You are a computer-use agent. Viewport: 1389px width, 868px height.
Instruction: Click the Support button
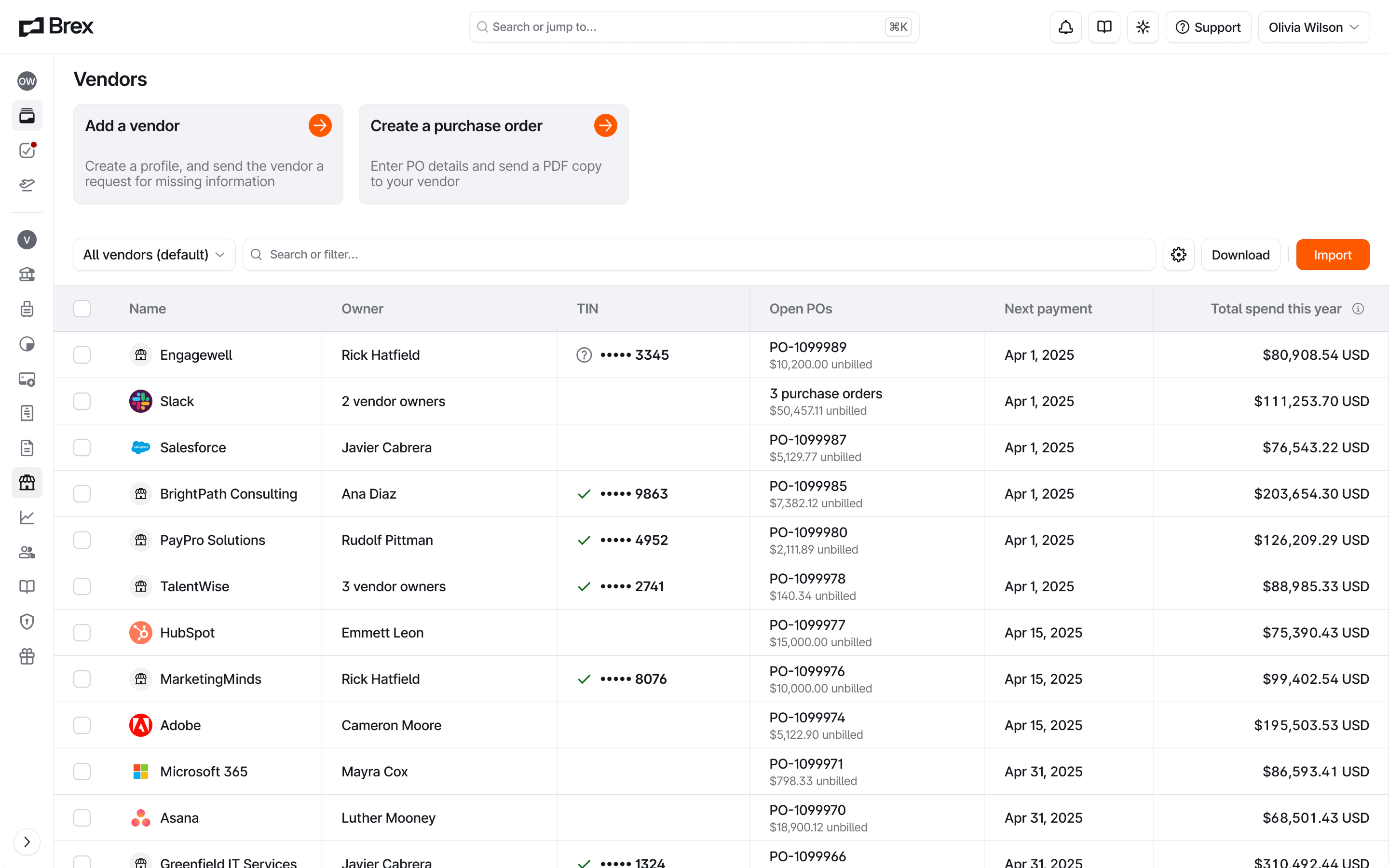pyautogui.click(x=1208, y=27)
